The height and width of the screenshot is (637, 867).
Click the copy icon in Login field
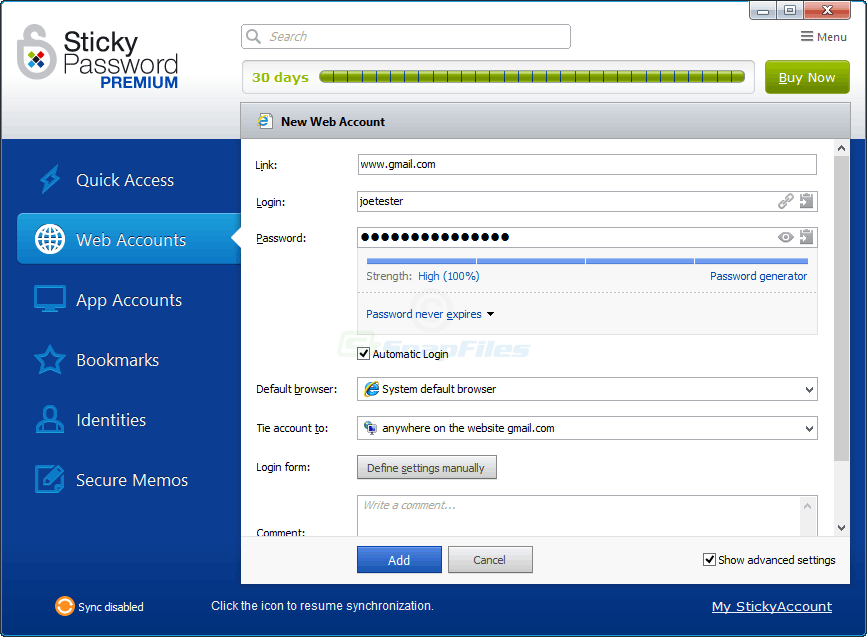pyautogui.click(x=807, y=201)
